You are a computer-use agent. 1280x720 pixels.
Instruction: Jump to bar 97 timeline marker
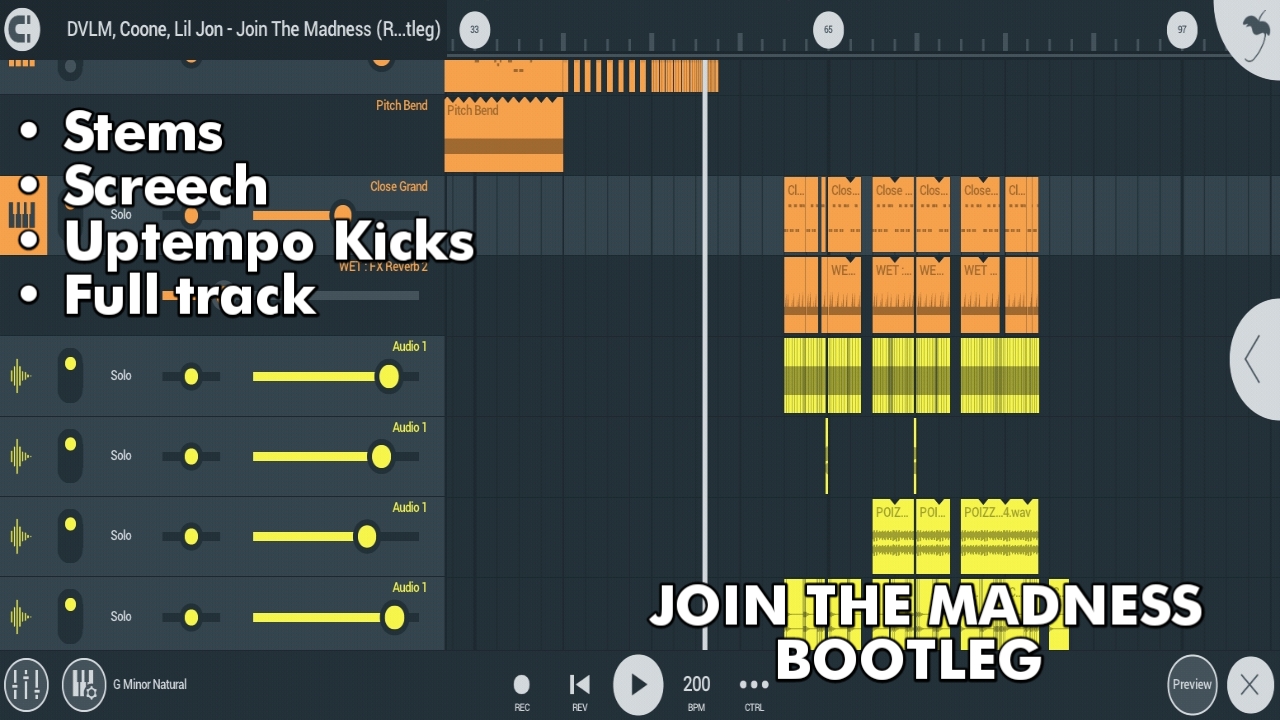pyautogui.click(x=1182, y=30)
